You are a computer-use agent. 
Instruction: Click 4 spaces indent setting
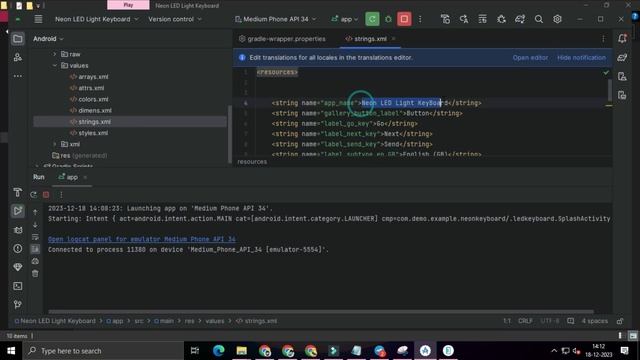(x=595, y=321)
